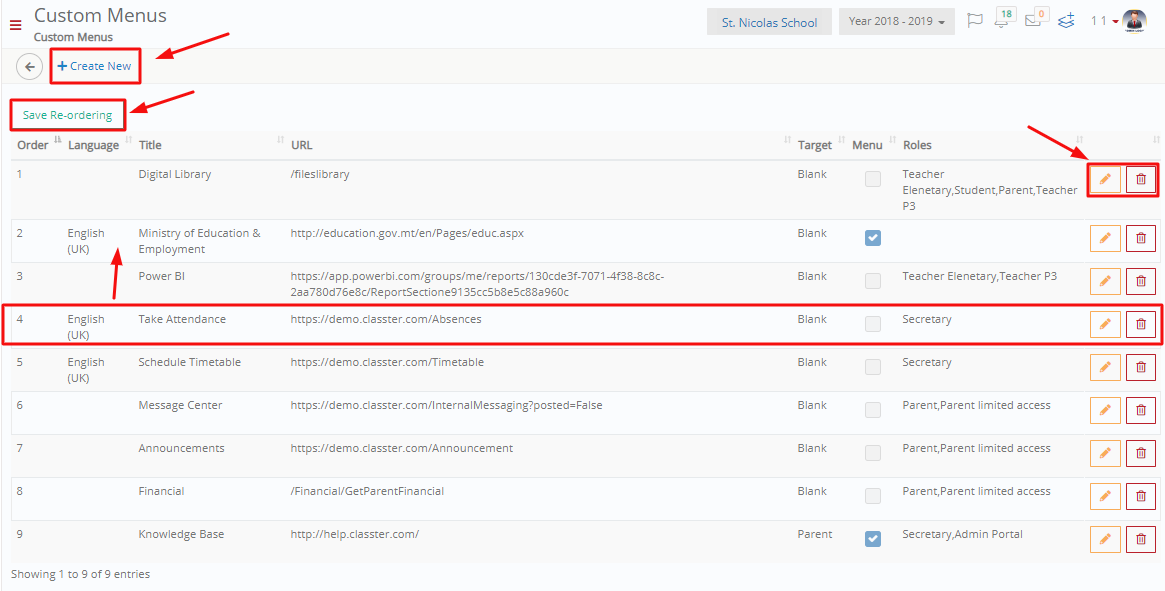Delete the Take Attendance menu entry
Image resolution: width=1165 pixels, height=591 pixels.
click(x=1140, y=324)
